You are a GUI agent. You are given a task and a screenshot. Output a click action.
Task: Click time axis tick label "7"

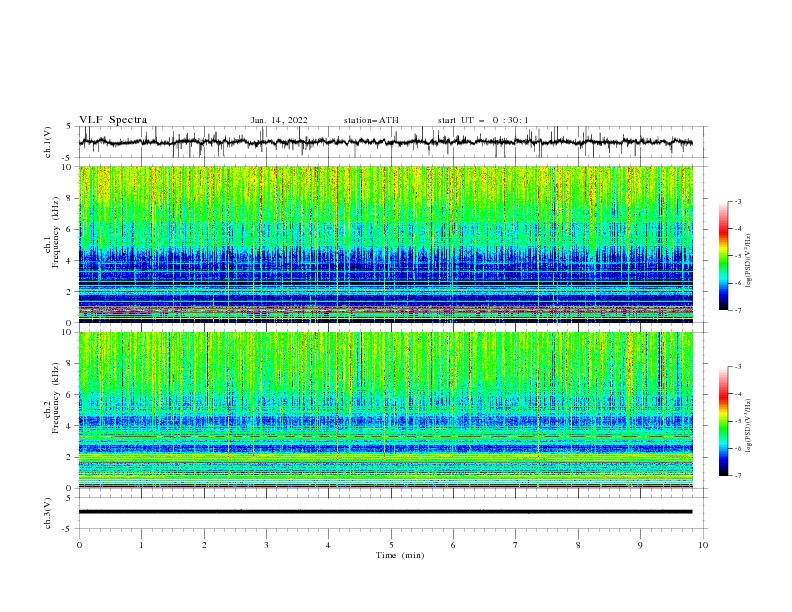pyautogui.click(x=516, y=545)
